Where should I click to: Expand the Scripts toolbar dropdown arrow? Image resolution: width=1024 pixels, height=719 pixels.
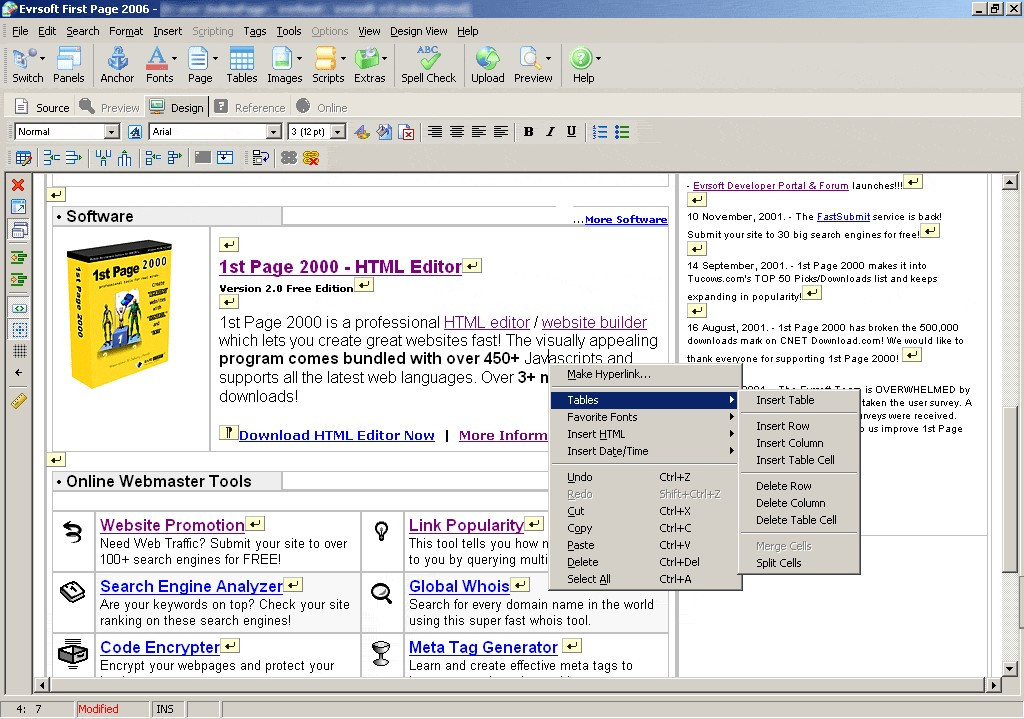[x=343, y=59]
